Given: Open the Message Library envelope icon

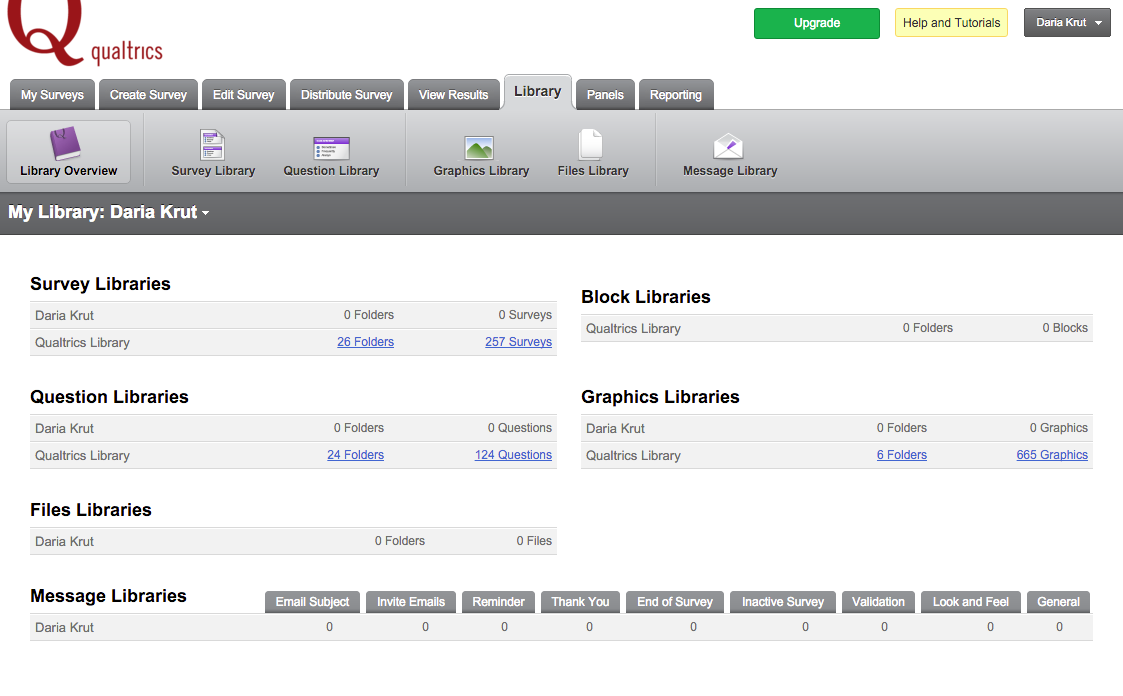Looking at the screenshot, I should coord(728,147).
